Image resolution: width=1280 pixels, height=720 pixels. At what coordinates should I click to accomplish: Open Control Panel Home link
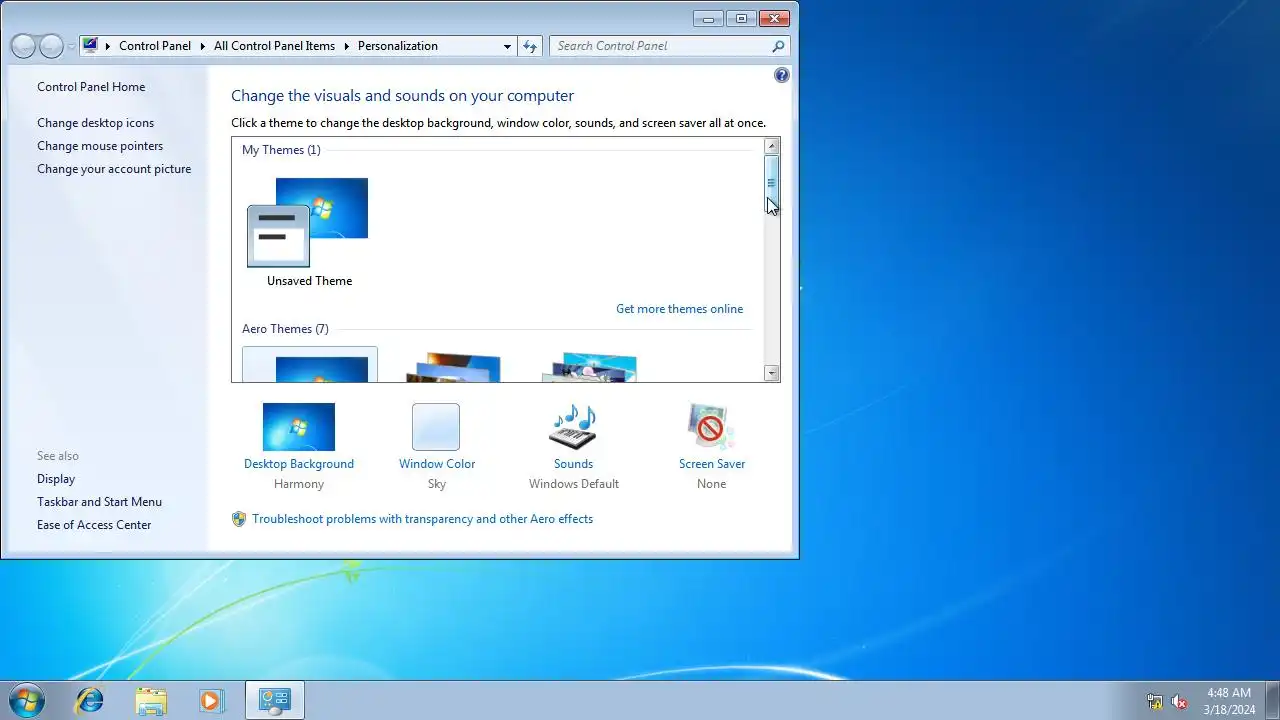[x=91, y=87]
